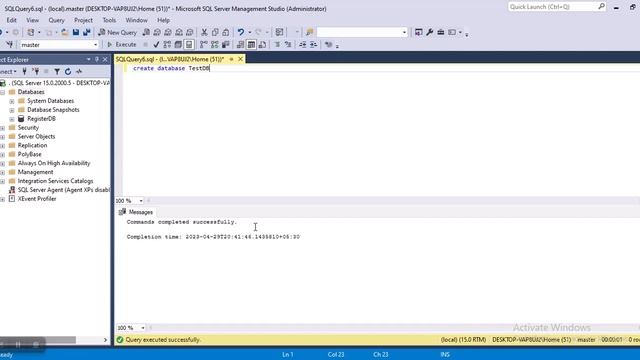Image resolution: width=640 pixels, height=360 pixels.
Task: Open the master database dropdown
Action: click(96, 45)
